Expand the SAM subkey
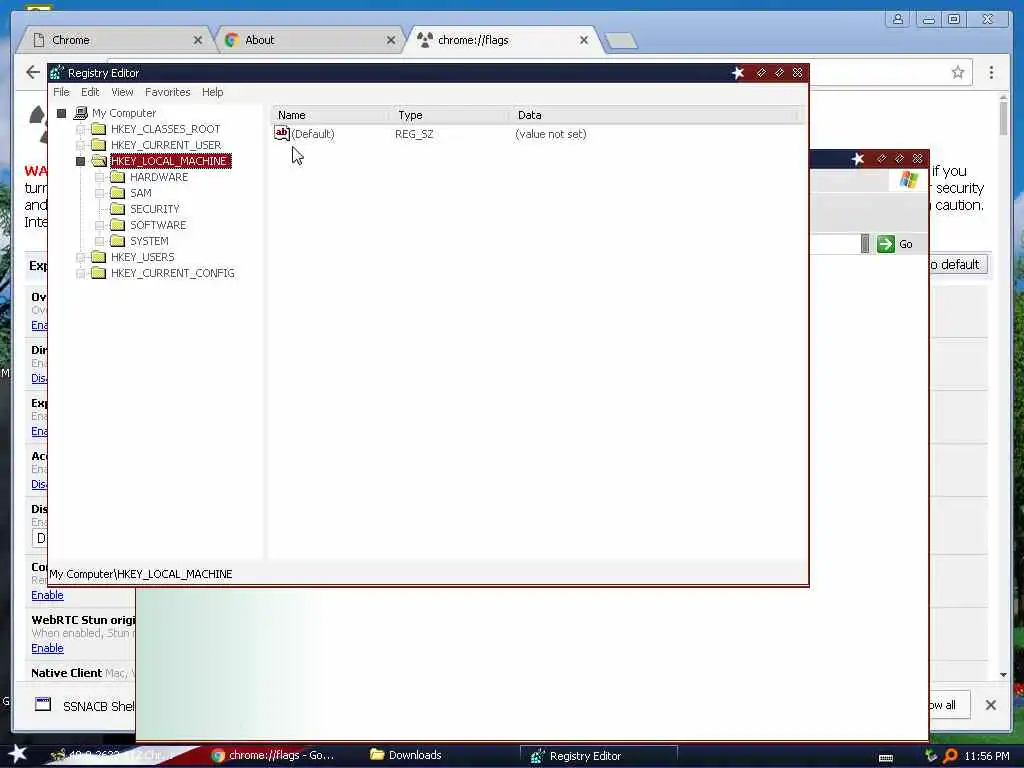The width and height of the screenshot is (1024, 768). [99, 193]
